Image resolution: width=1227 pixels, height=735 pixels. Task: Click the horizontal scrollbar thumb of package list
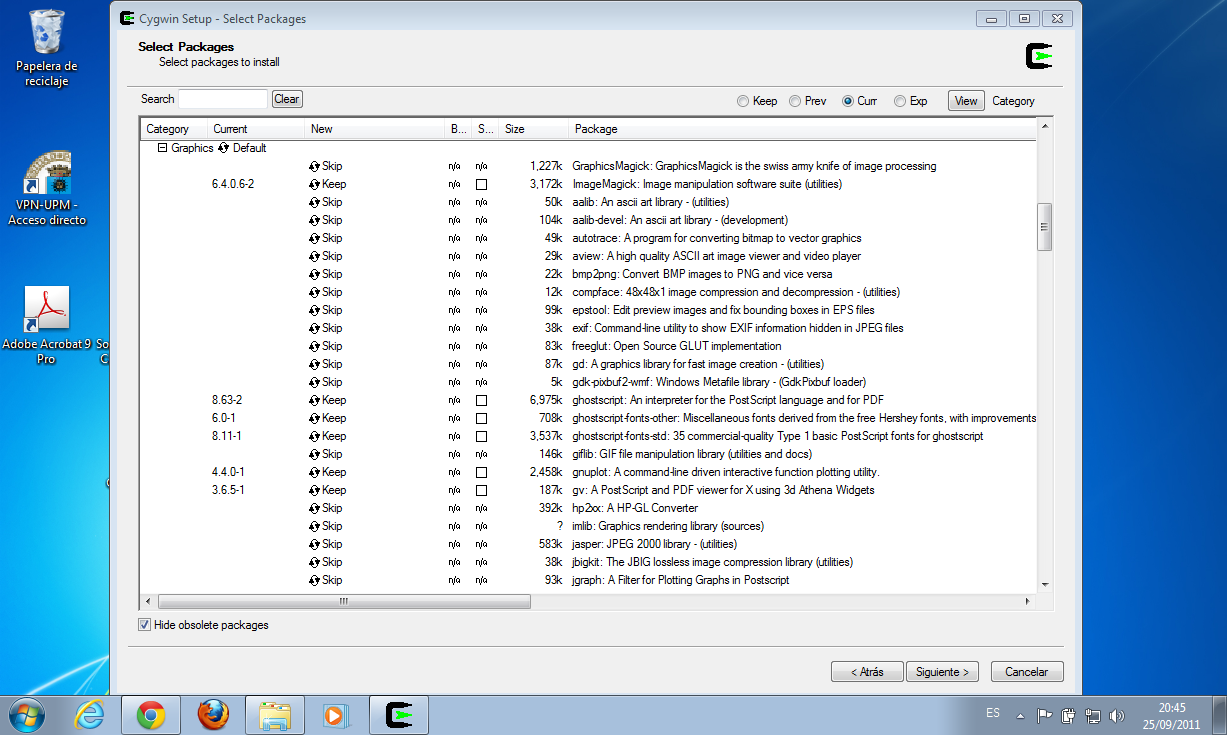[x=343, y=601]
